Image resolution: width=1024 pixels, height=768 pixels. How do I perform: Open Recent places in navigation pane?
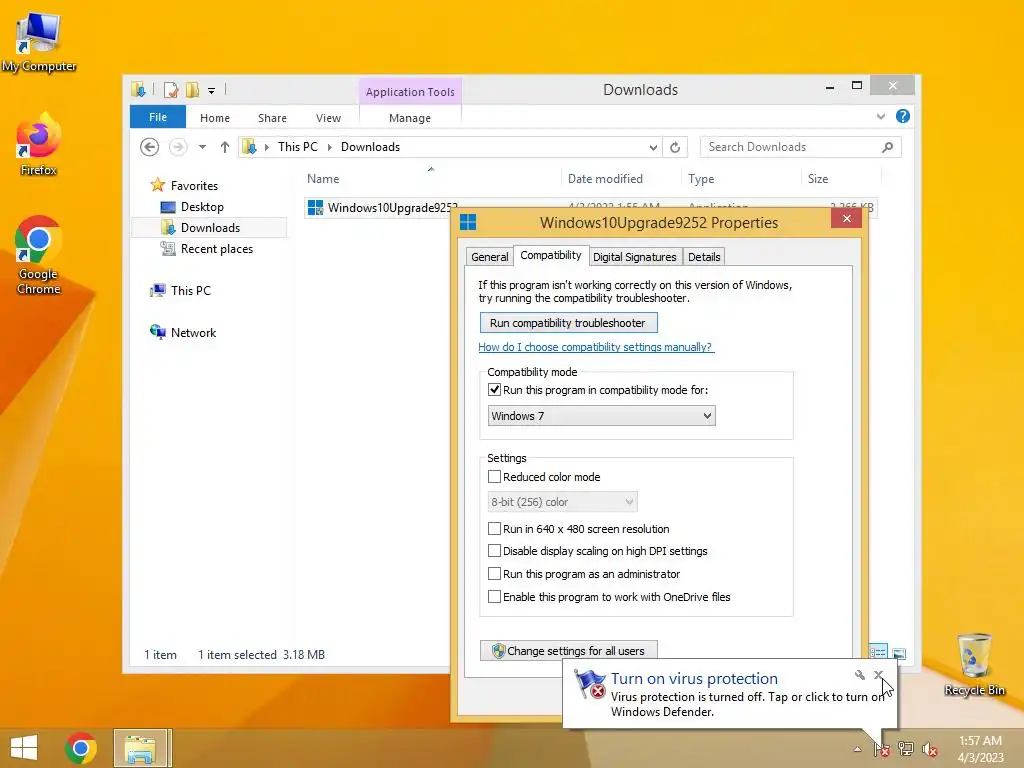pyautogui.click(x=216, y=249)
